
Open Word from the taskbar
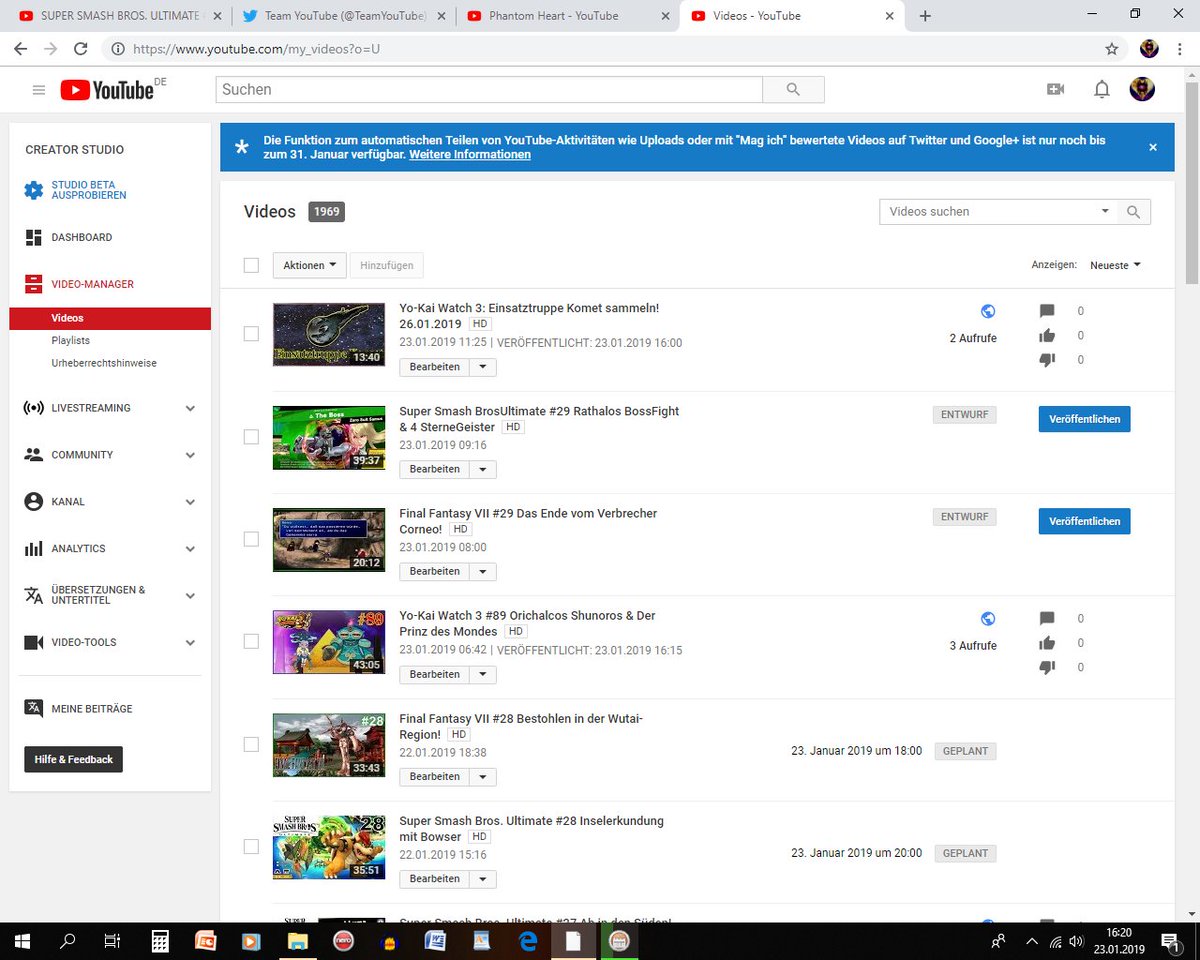coord(435,941)
